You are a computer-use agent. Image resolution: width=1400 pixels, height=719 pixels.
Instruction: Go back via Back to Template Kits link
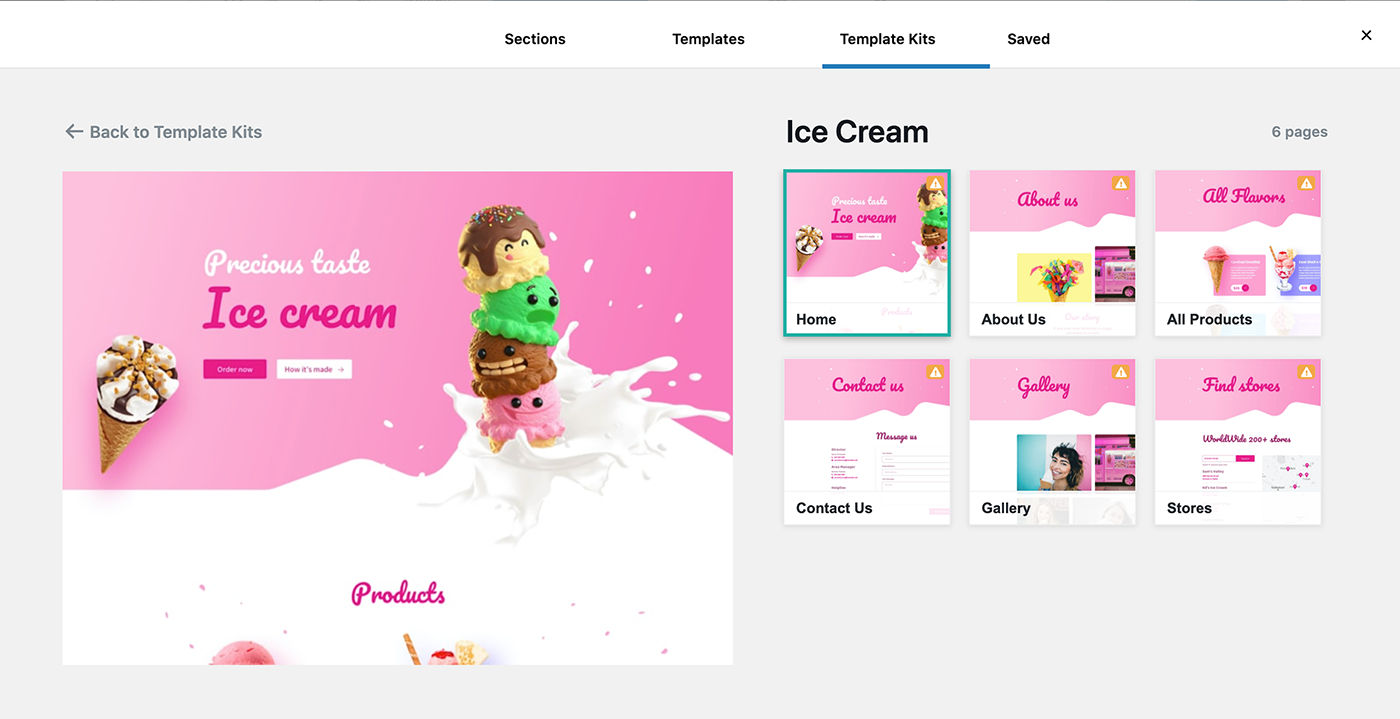point(164,132)
